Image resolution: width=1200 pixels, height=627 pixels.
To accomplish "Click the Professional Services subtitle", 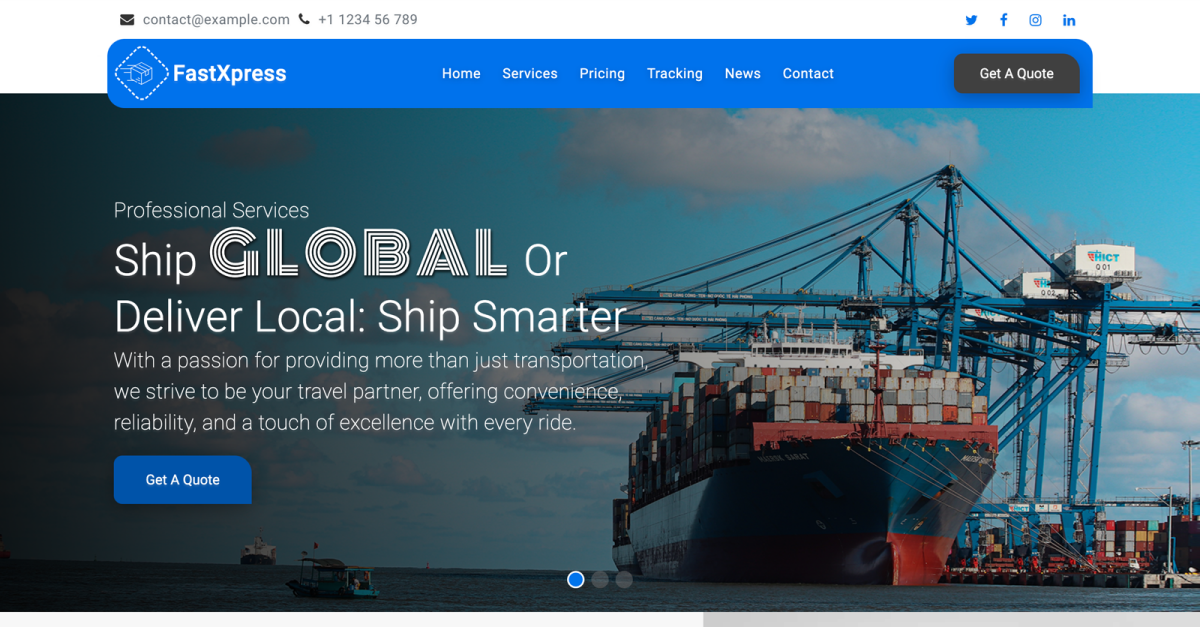I will (x=212, y=210).
